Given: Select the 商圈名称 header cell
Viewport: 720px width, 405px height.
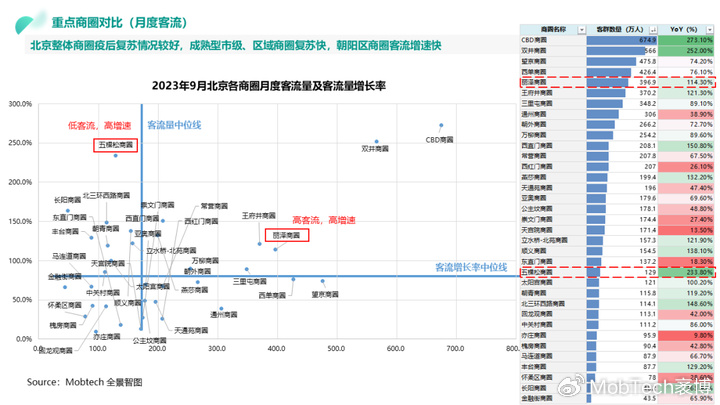Looking at the screenshot, I should [553, 29].
